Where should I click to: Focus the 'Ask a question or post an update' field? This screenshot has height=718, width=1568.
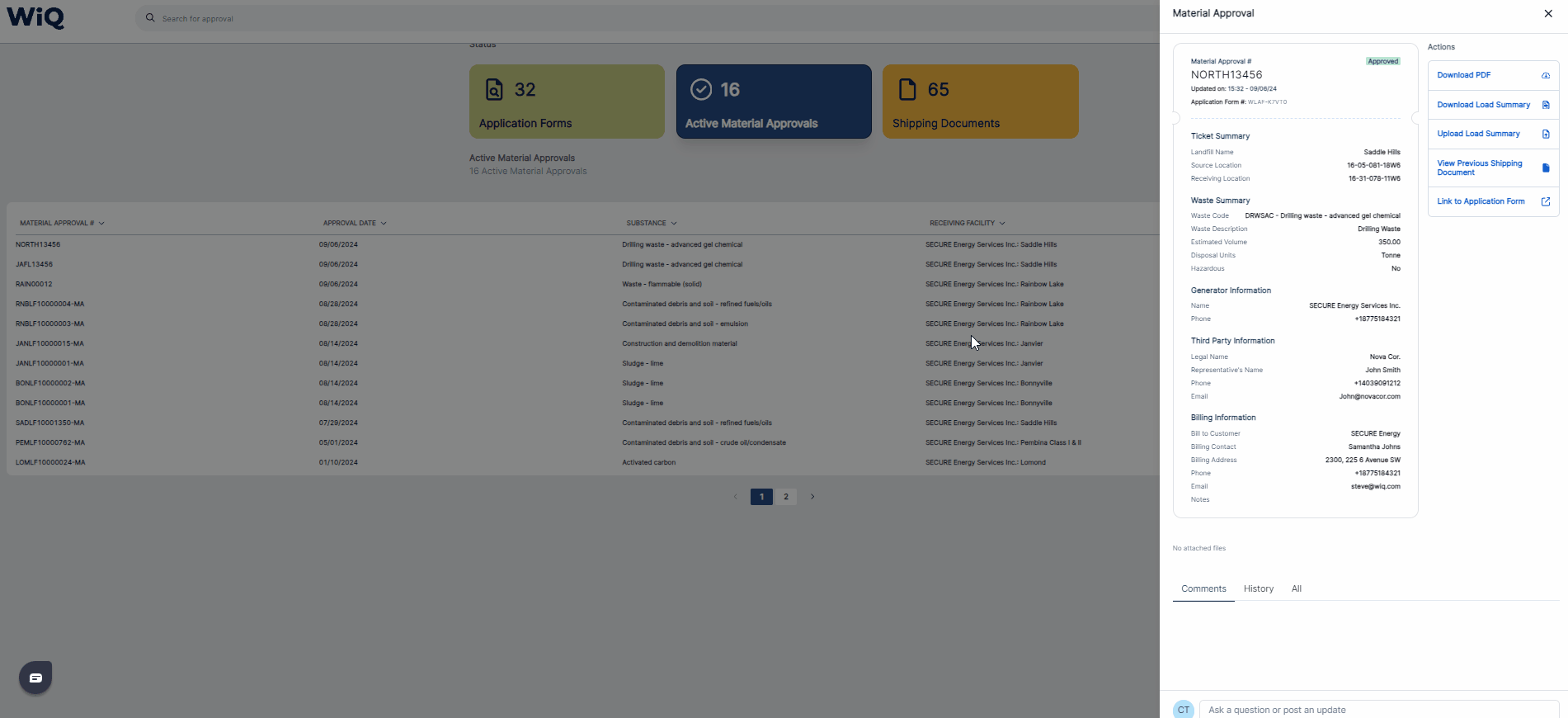pos(1379,710)
